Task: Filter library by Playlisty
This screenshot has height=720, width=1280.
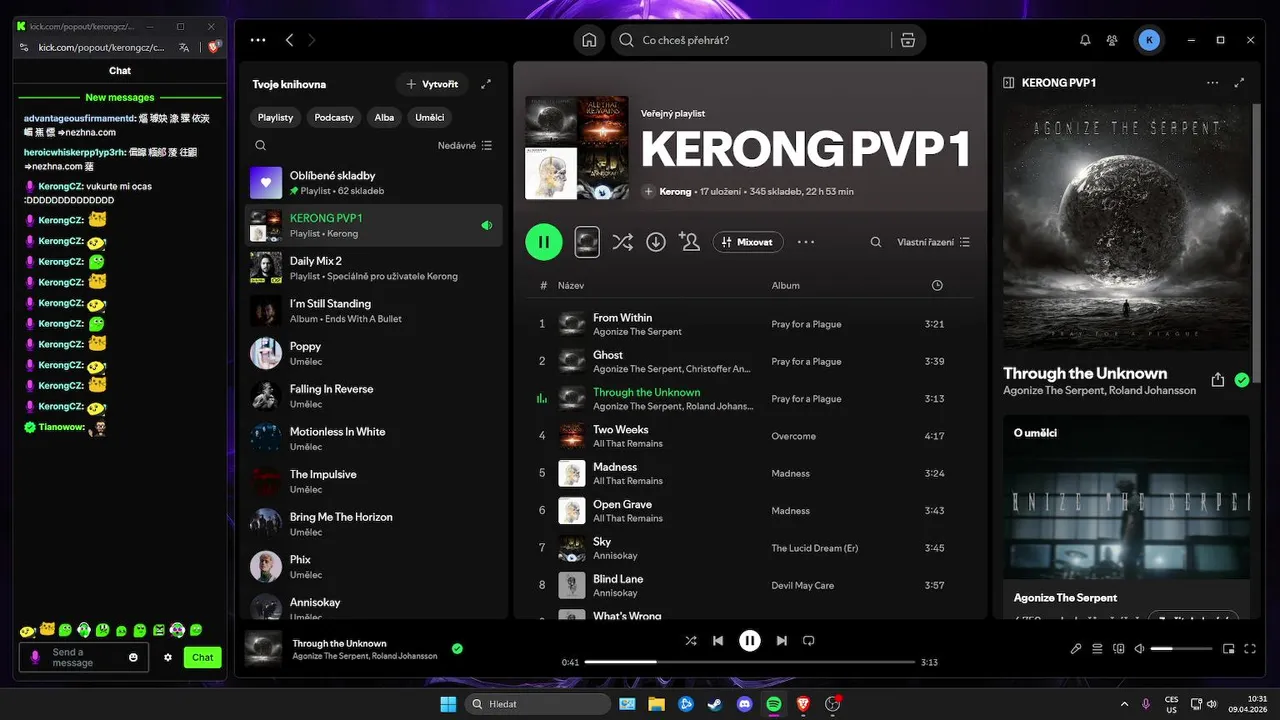Action: coord(276,117)
